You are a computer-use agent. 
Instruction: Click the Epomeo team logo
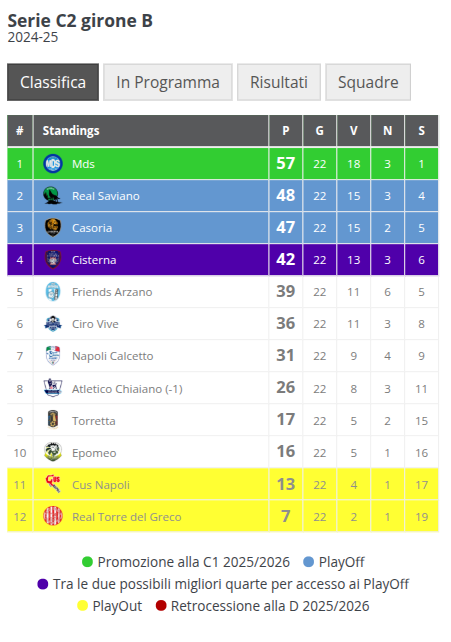click(x=53, y=452)
